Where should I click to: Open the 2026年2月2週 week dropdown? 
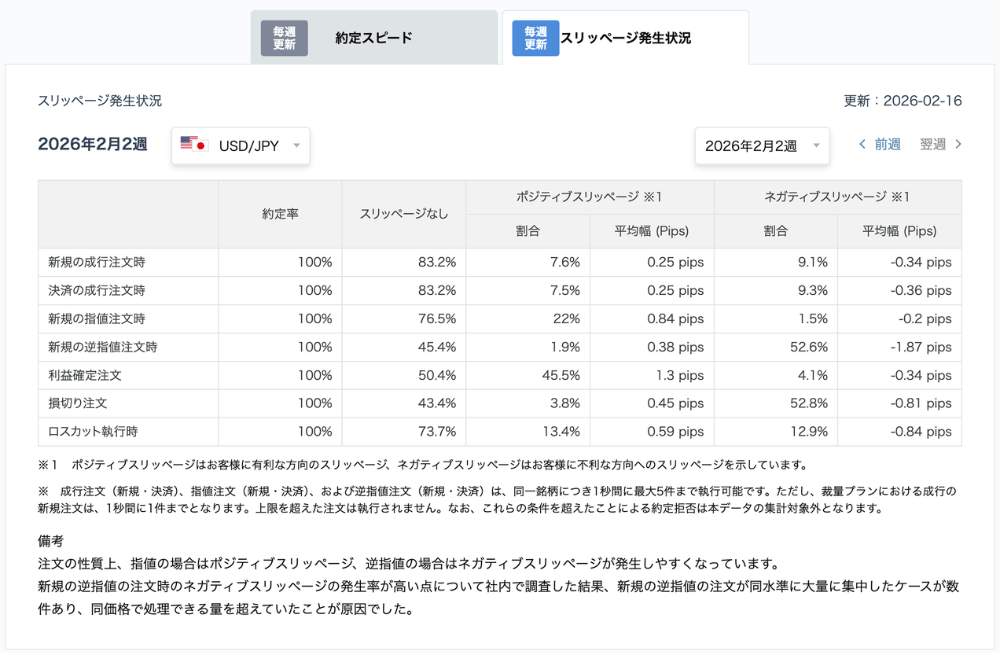click(763, 146)
